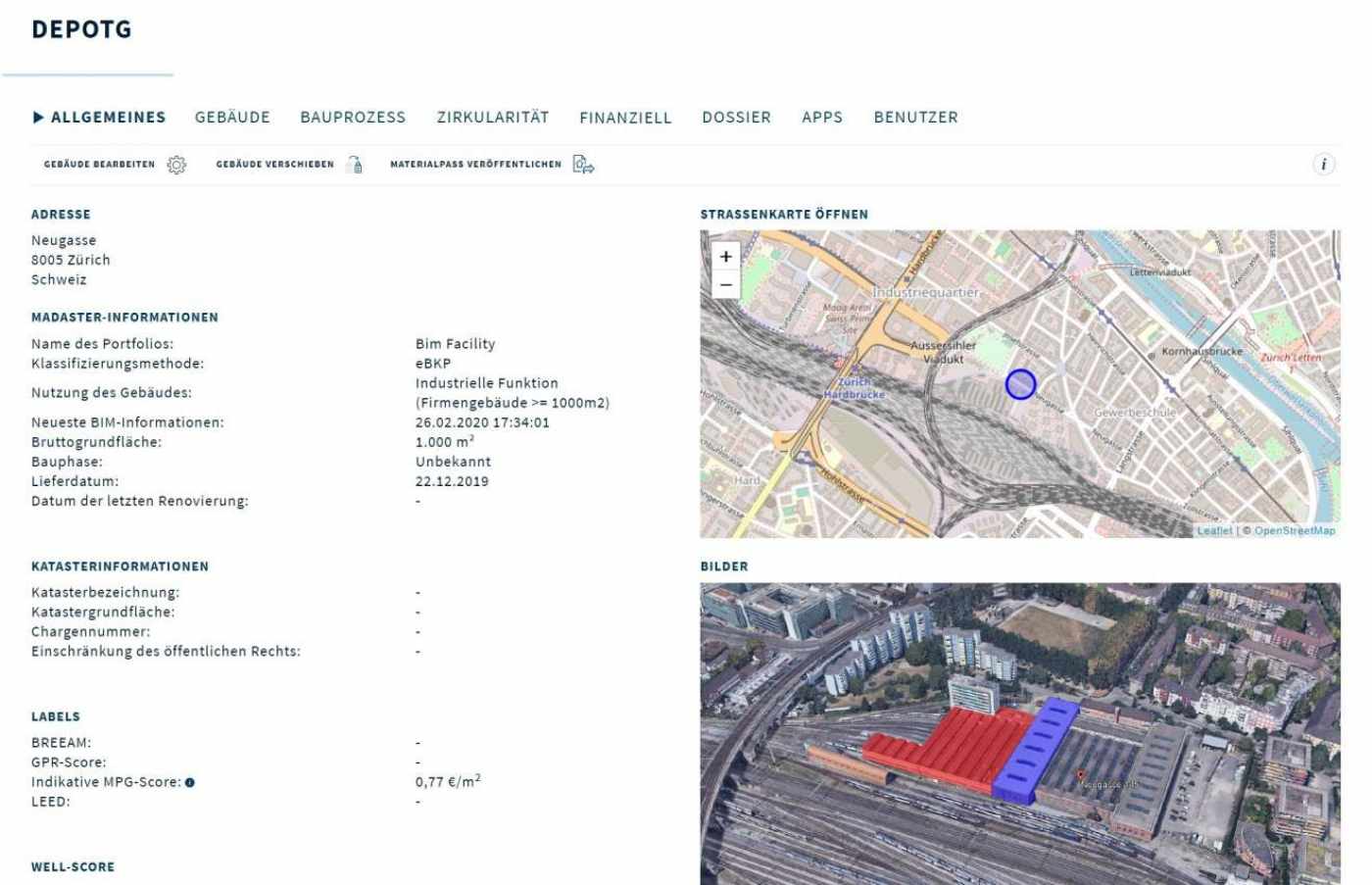The width and height of the screenshot is (1372, 885).
Task: Click the Gebäude bearbeiten text button
Action: (99, 165)
